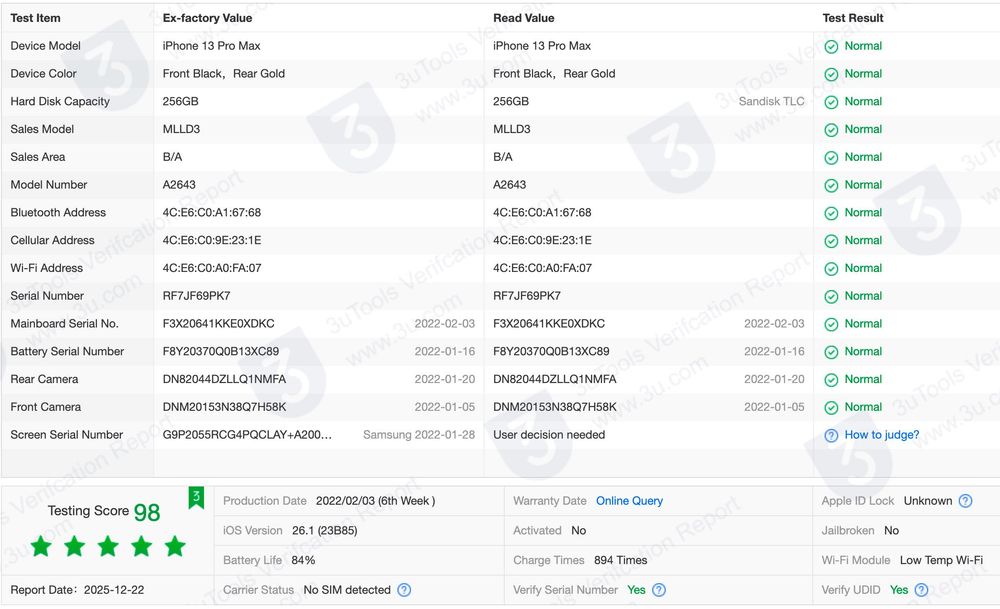This screenshot has height=609, width=1000.
Task: Select the Sandisk TLC label in Hard Disk row
Action: tap(771, 101)
